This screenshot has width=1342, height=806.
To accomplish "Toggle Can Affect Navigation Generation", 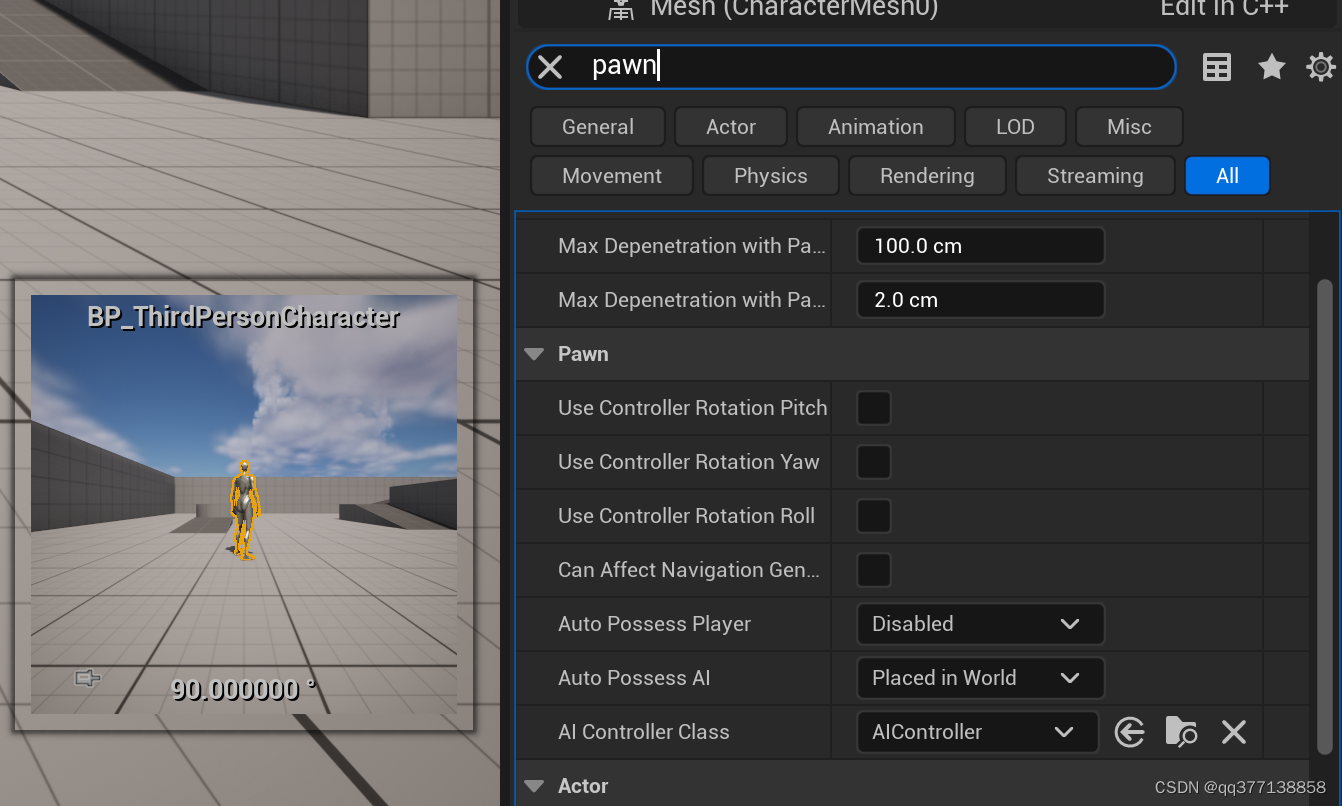I will (872, 570).
